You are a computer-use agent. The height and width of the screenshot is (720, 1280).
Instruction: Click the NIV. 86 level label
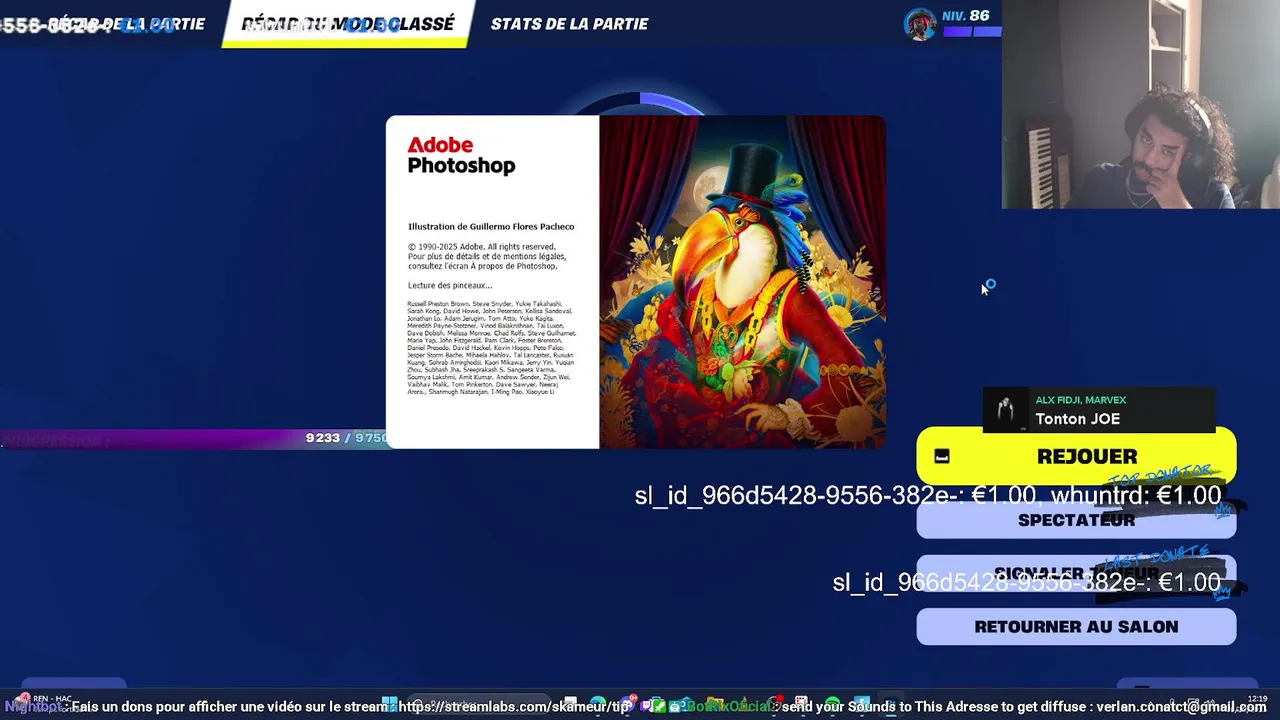point(965,16)
